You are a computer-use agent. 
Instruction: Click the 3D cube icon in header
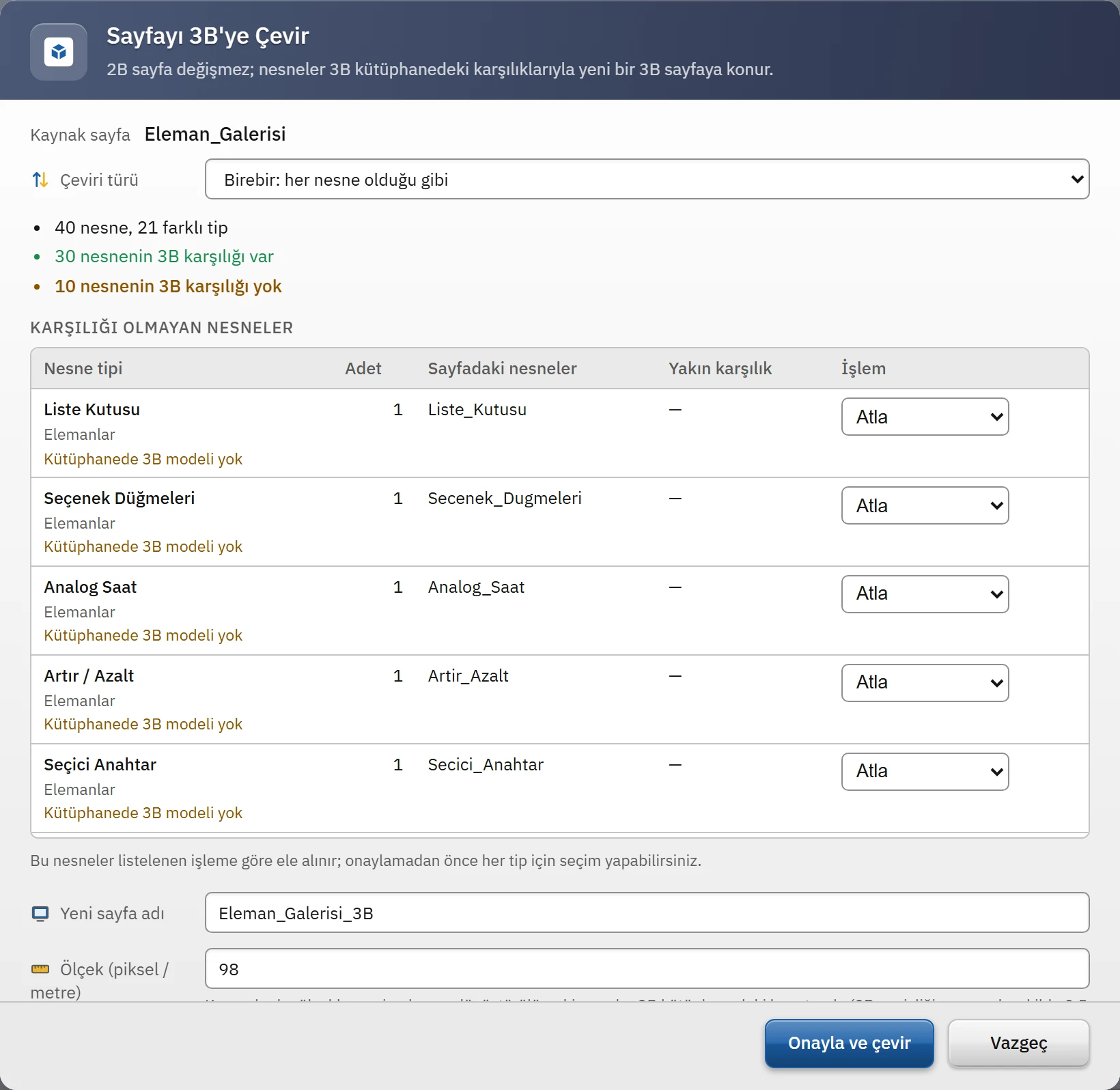[59, 52]
